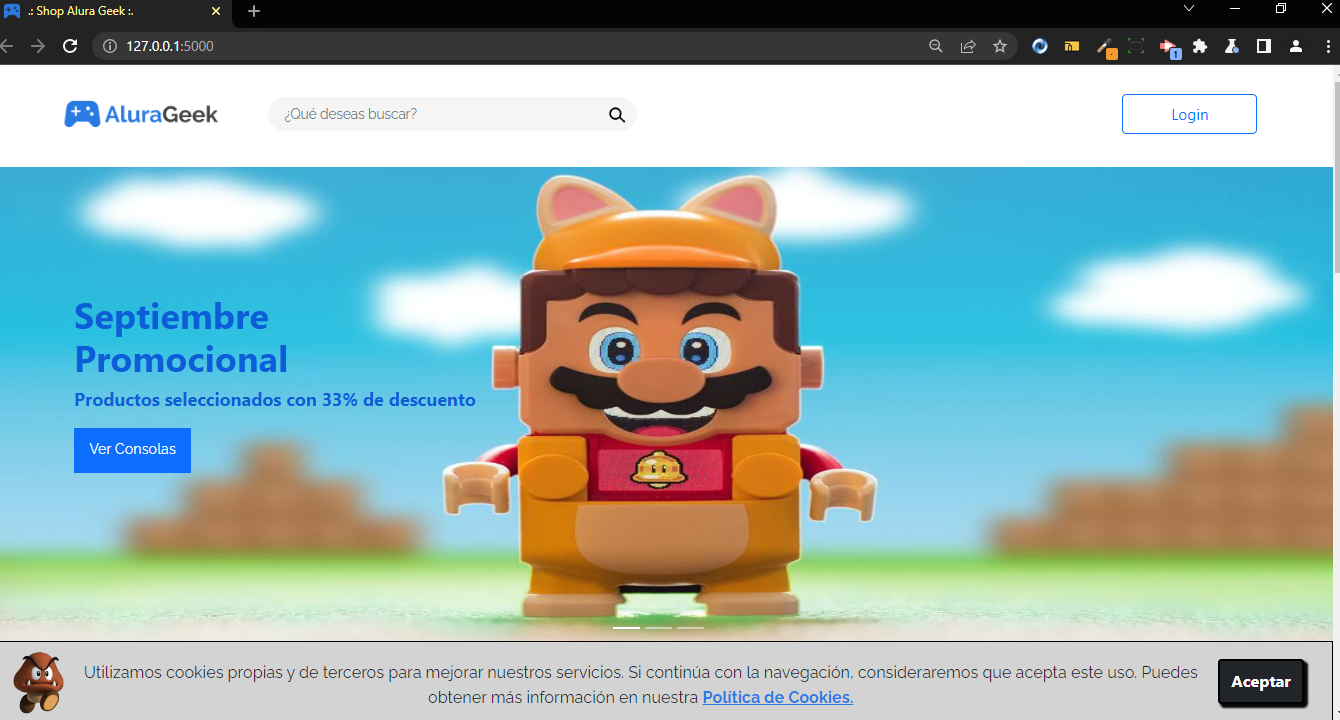The height and width of the screenshot is (720, 1340).
Task: Click the address bar URL 127.0.0.1:5000
Action: click(x=170, y=46)
